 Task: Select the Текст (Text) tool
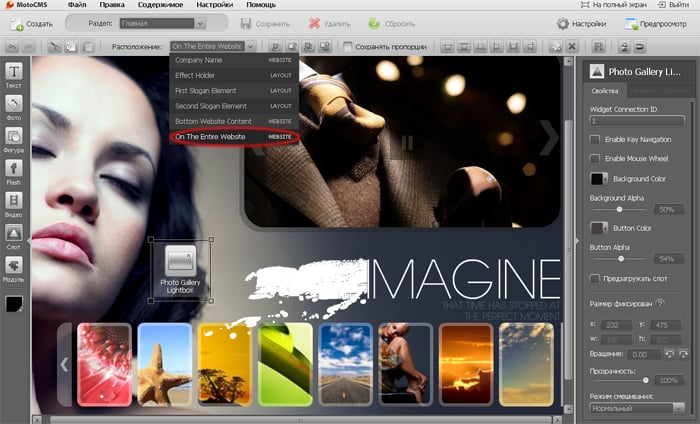tap(15, 76)
